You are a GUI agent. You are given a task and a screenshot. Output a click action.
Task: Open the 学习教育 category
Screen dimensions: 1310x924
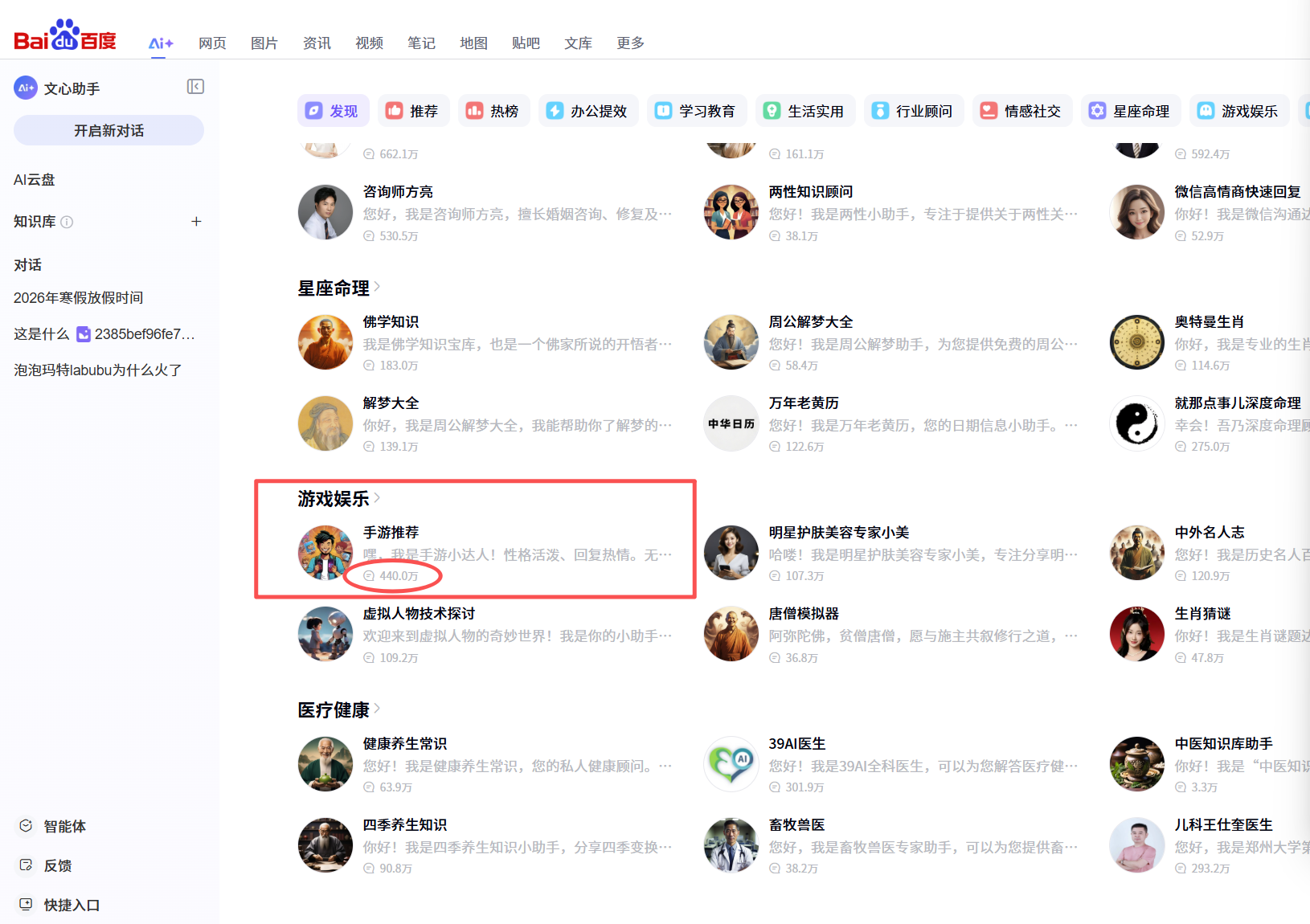coord(696,111)
